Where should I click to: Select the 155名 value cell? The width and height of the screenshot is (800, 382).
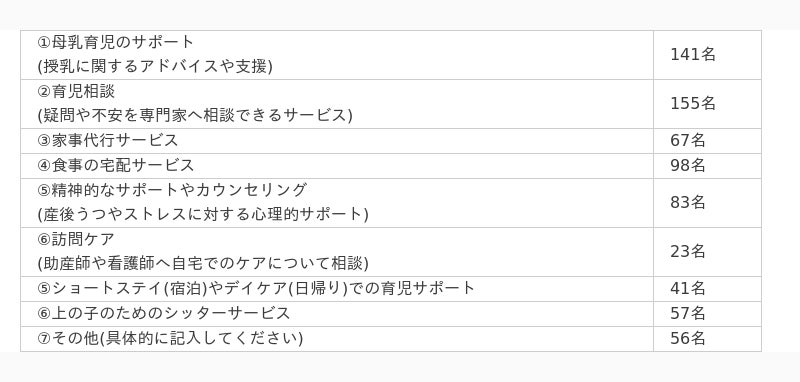tap(707, 104)
